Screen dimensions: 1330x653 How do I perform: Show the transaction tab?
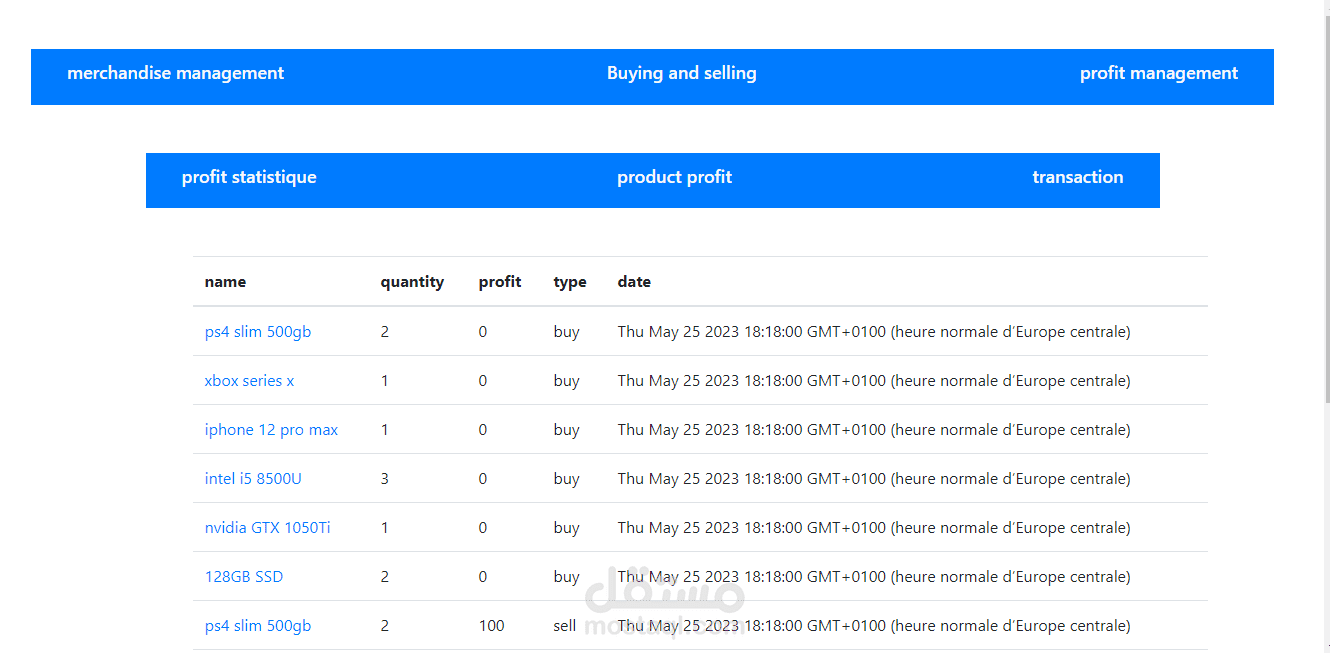click(1077, 178)
